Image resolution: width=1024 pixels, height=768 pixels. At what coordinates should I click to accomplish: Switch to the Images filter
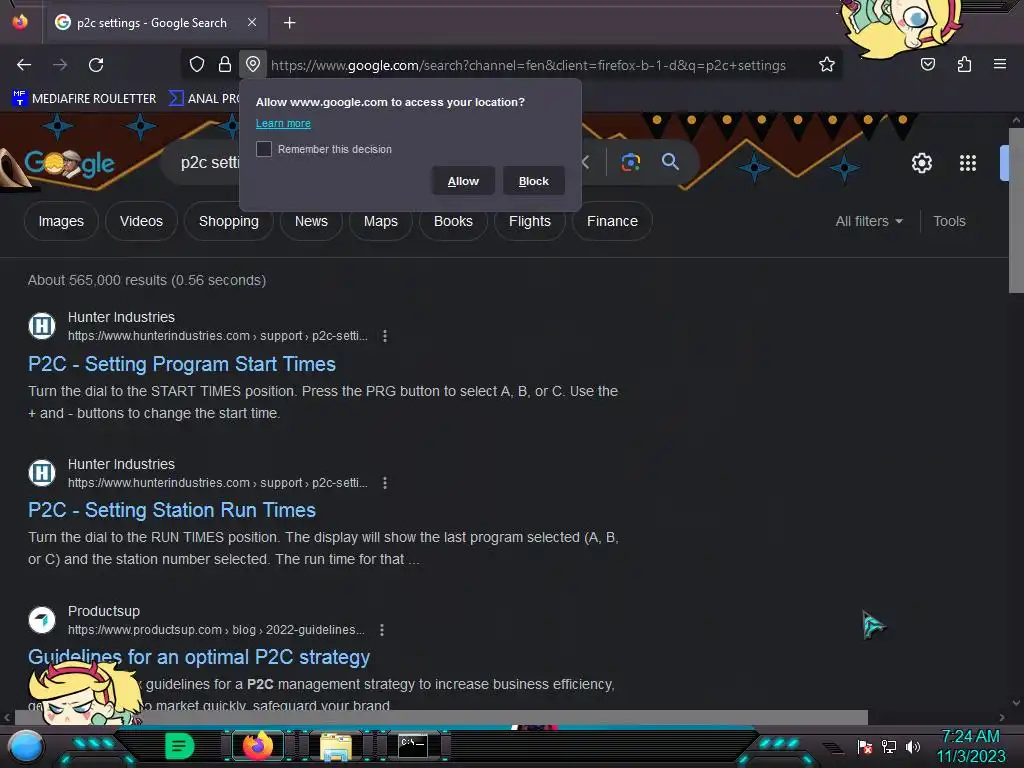tap(61, 221)
